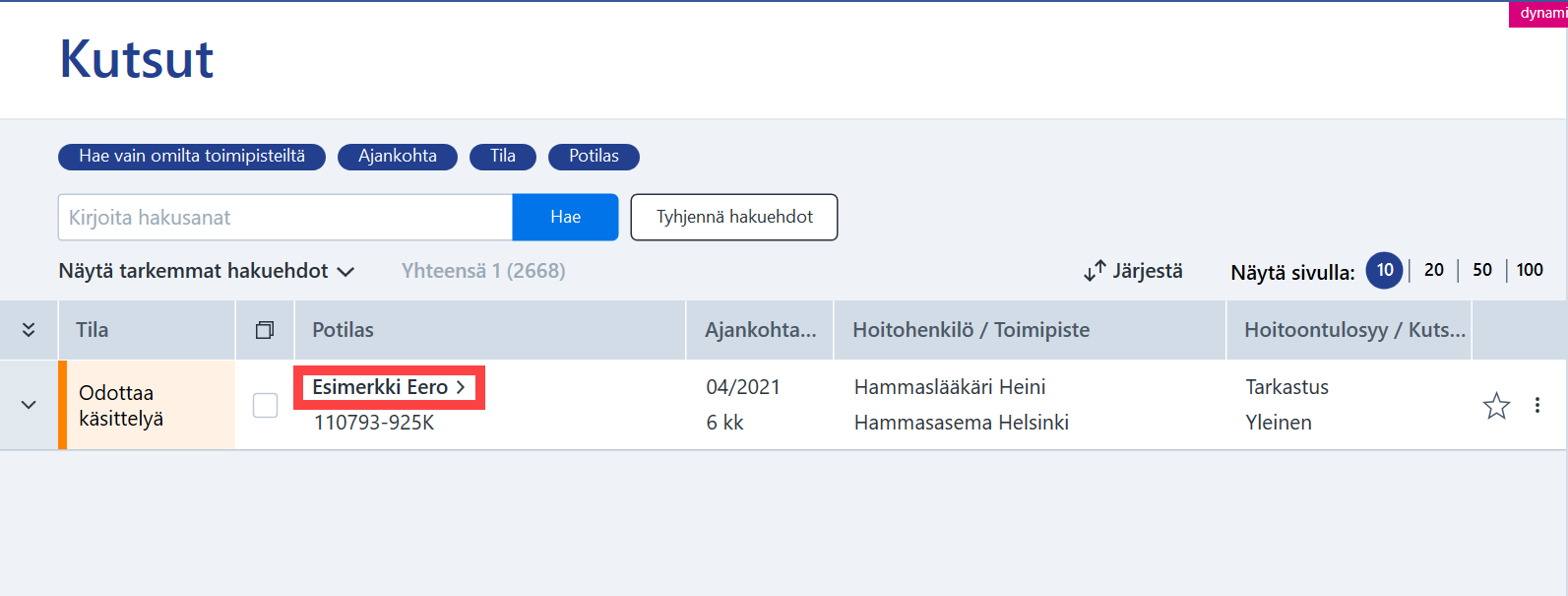This screenshot has width=1568, height=596.
Task: Open patient Esimerkki Eero link
Action: [389, 387]
